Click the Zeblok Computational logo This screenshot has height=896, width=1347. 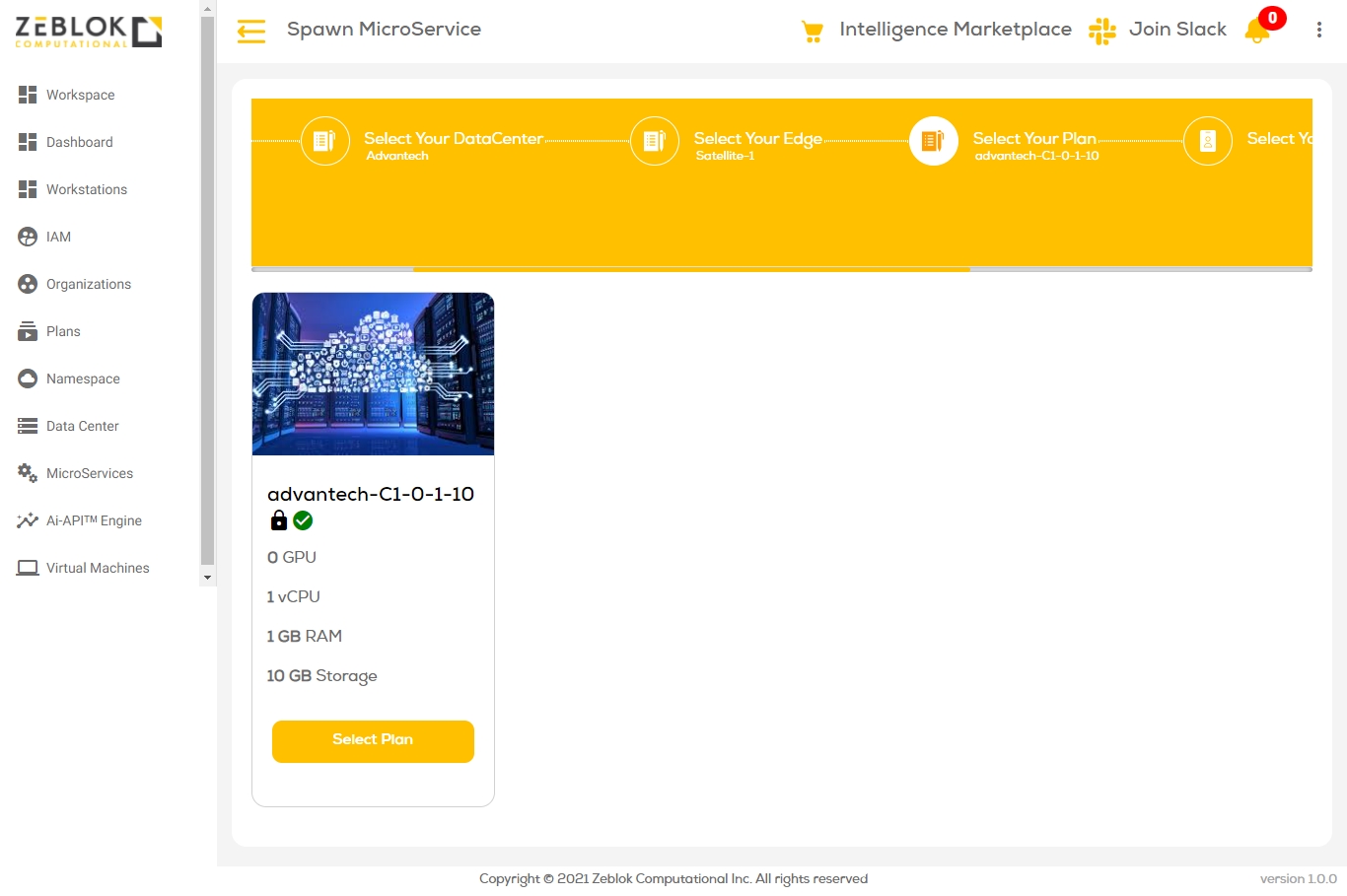click(x=89, y=31)
